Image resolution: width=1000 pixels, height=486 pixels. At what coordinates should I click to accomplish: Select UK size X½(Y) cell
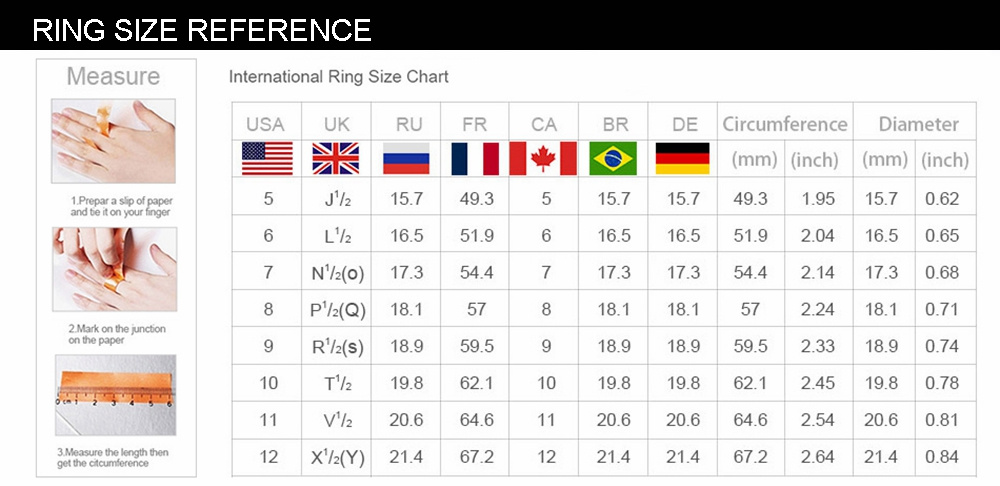(x=338, y=458)
